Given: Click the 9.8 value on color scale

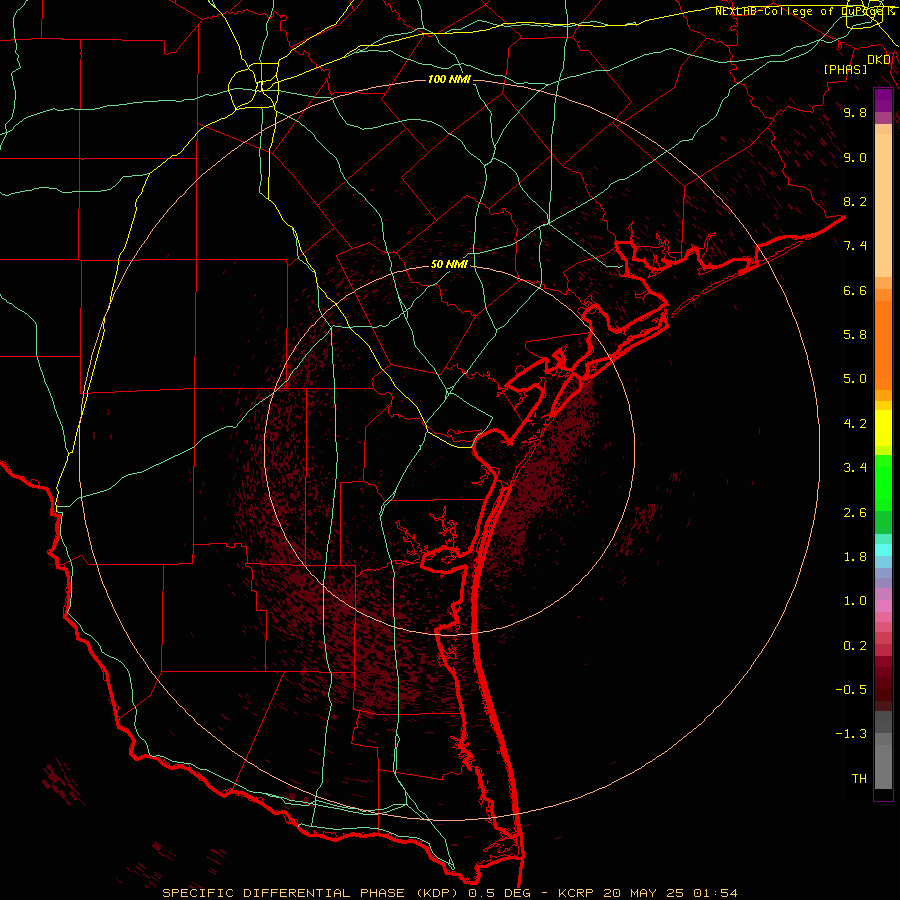Looking at the screenshot, I should point(855,112).
